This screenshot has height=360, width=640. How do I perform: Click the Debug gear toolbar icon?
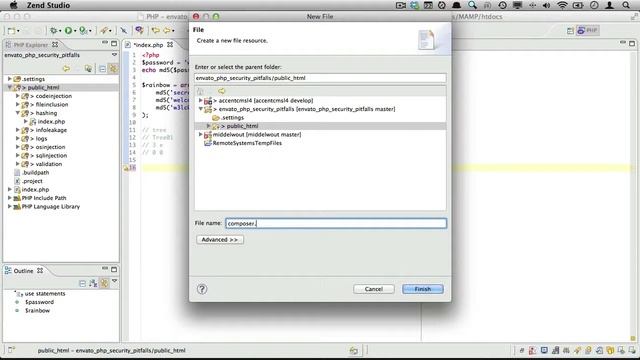(x=53, y=31)
